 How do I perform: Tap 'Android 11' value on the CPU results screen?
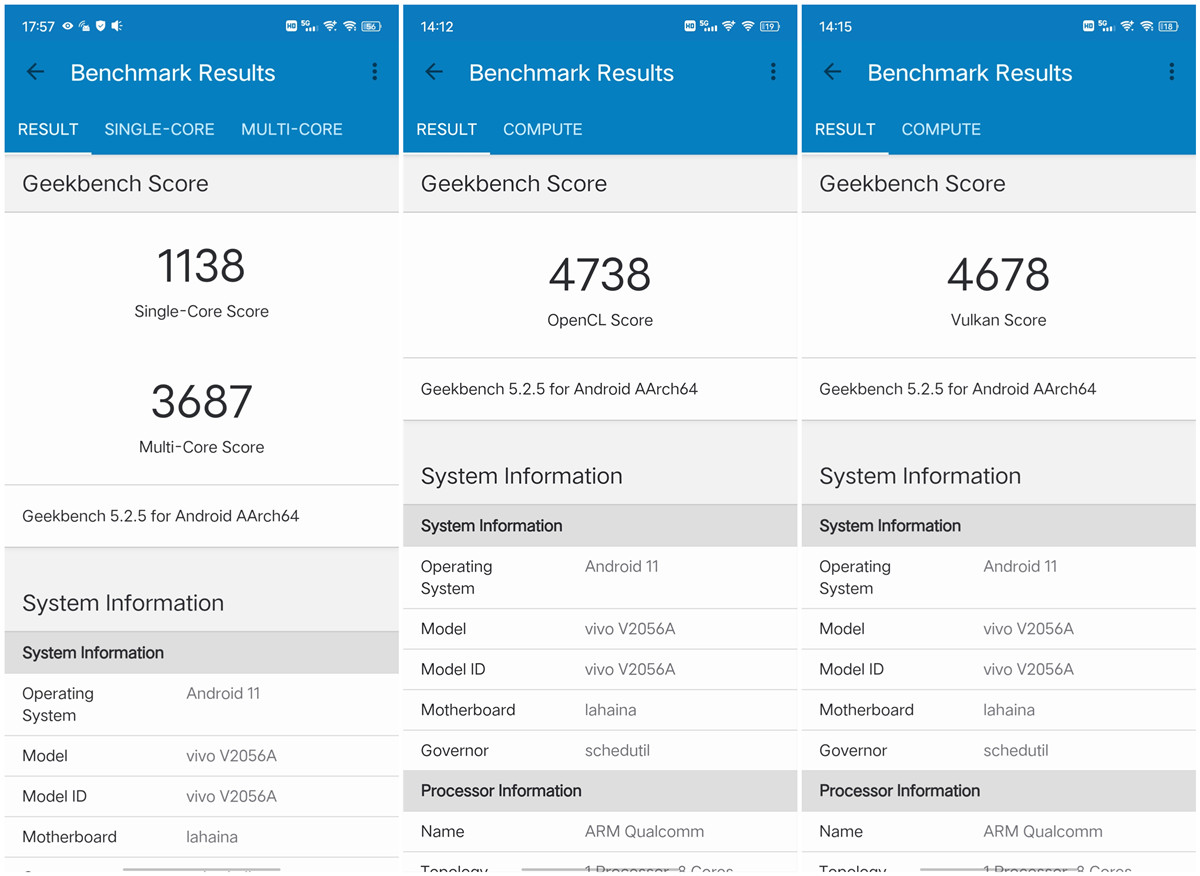223,693
